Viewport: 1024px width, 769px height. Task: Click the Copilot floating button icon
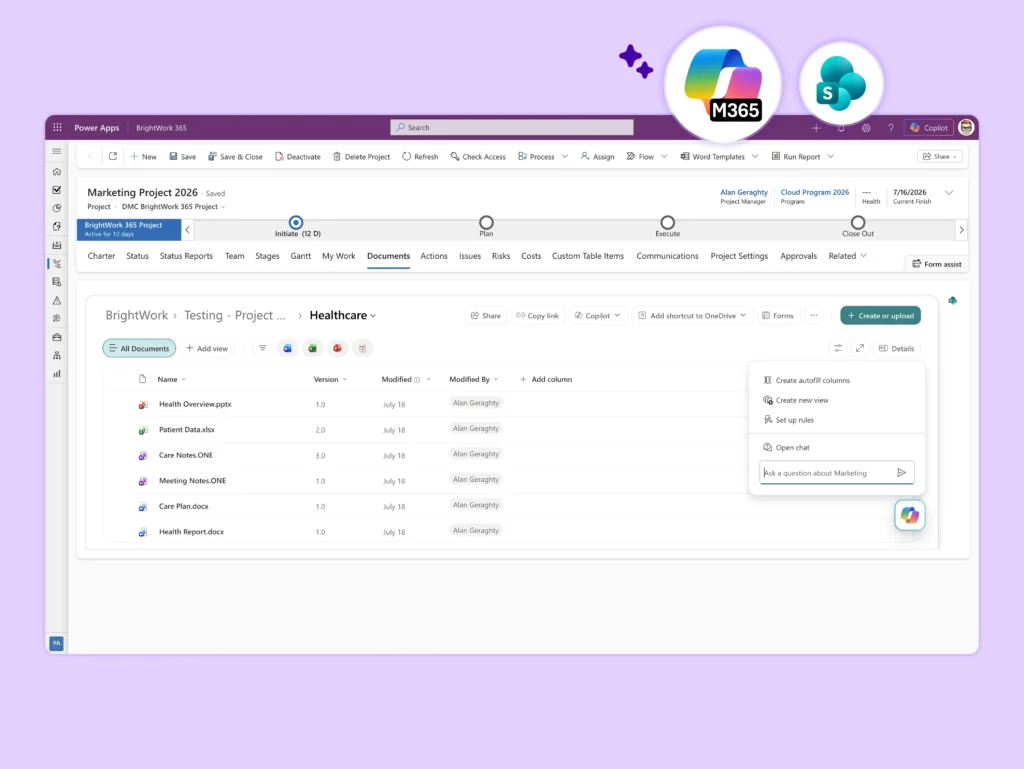point(910,515)
